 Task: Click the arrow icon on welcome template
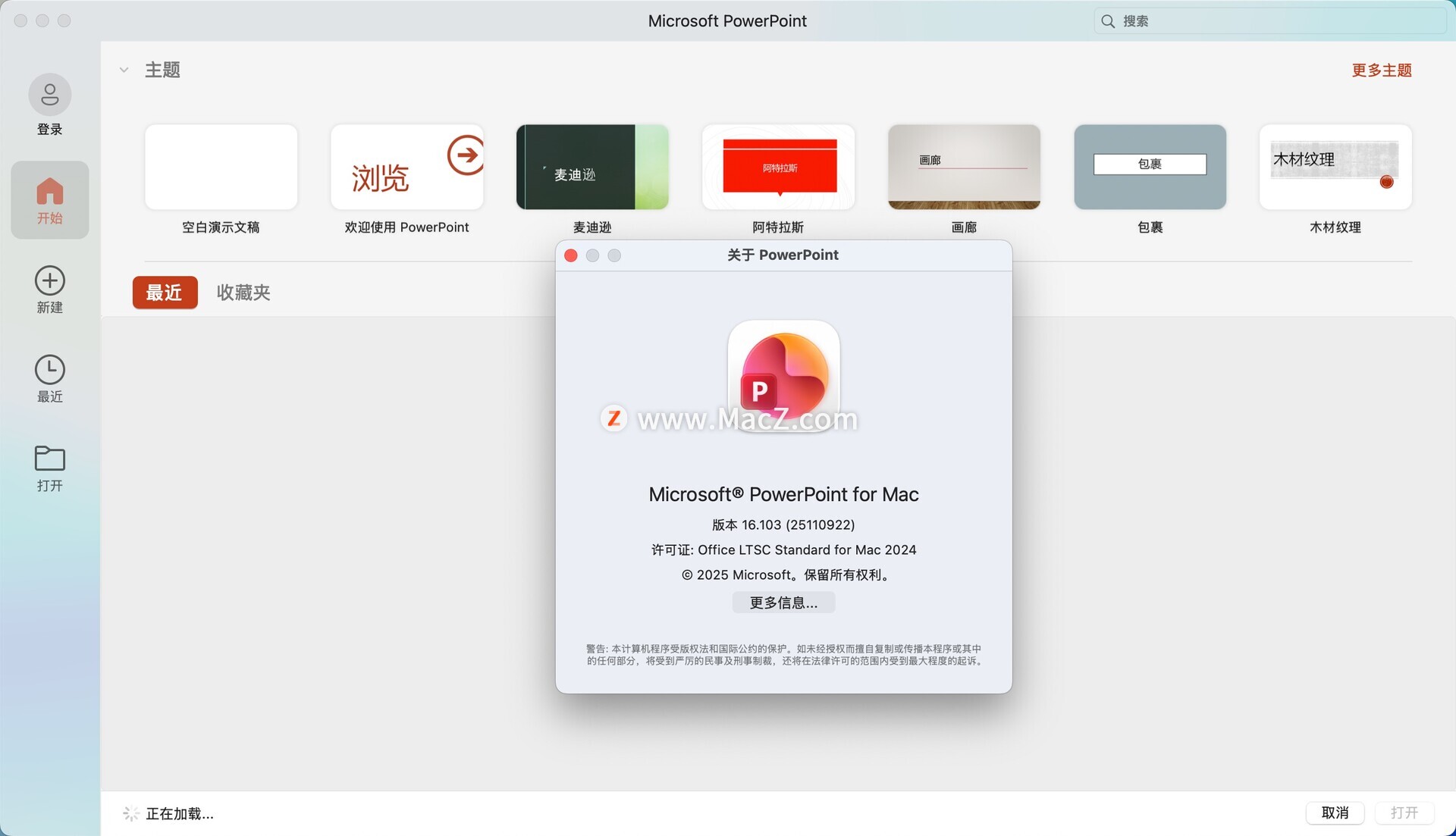click(465, 155)
